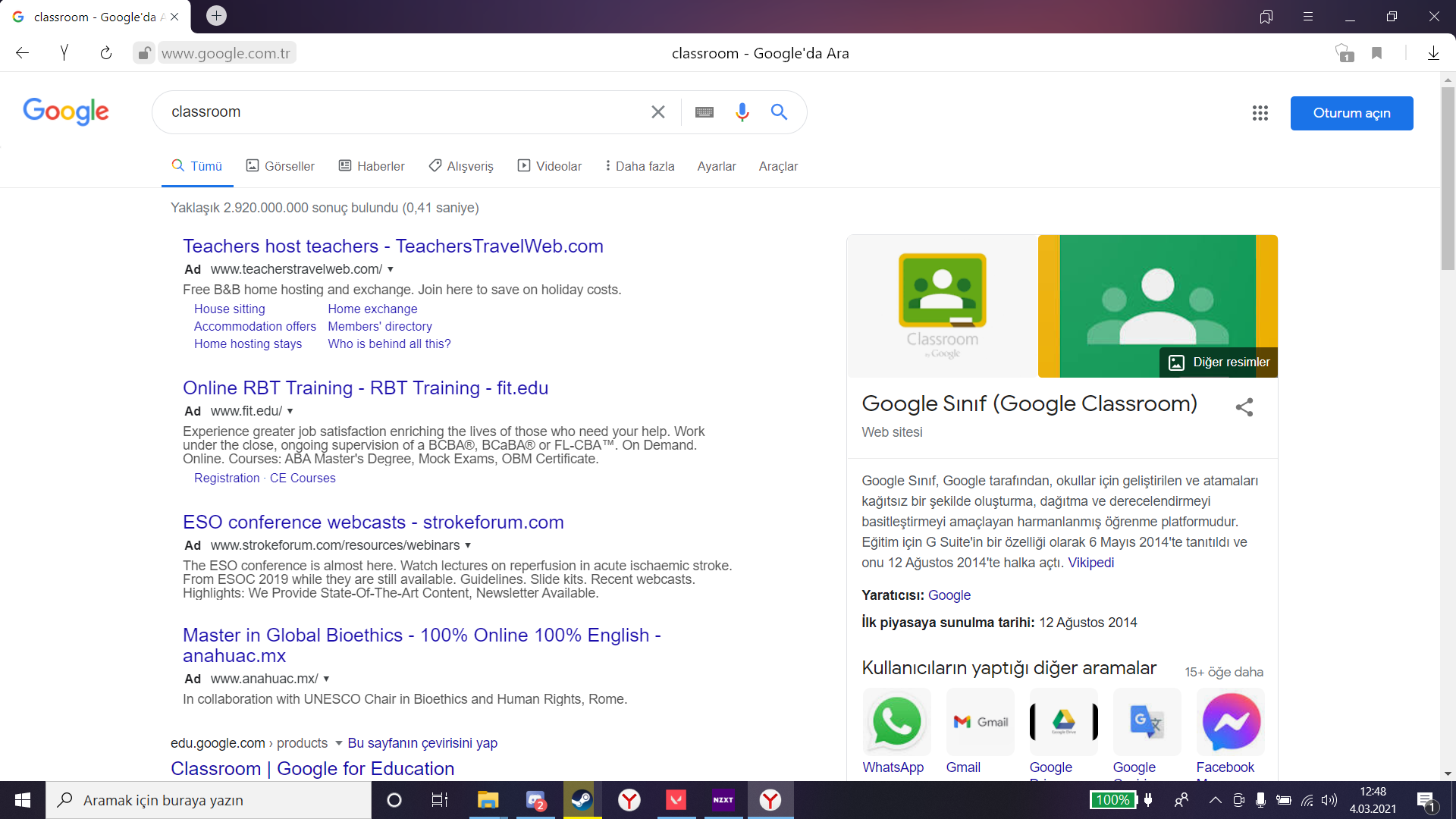Click the Diğer resimler image overlay

1219,362
